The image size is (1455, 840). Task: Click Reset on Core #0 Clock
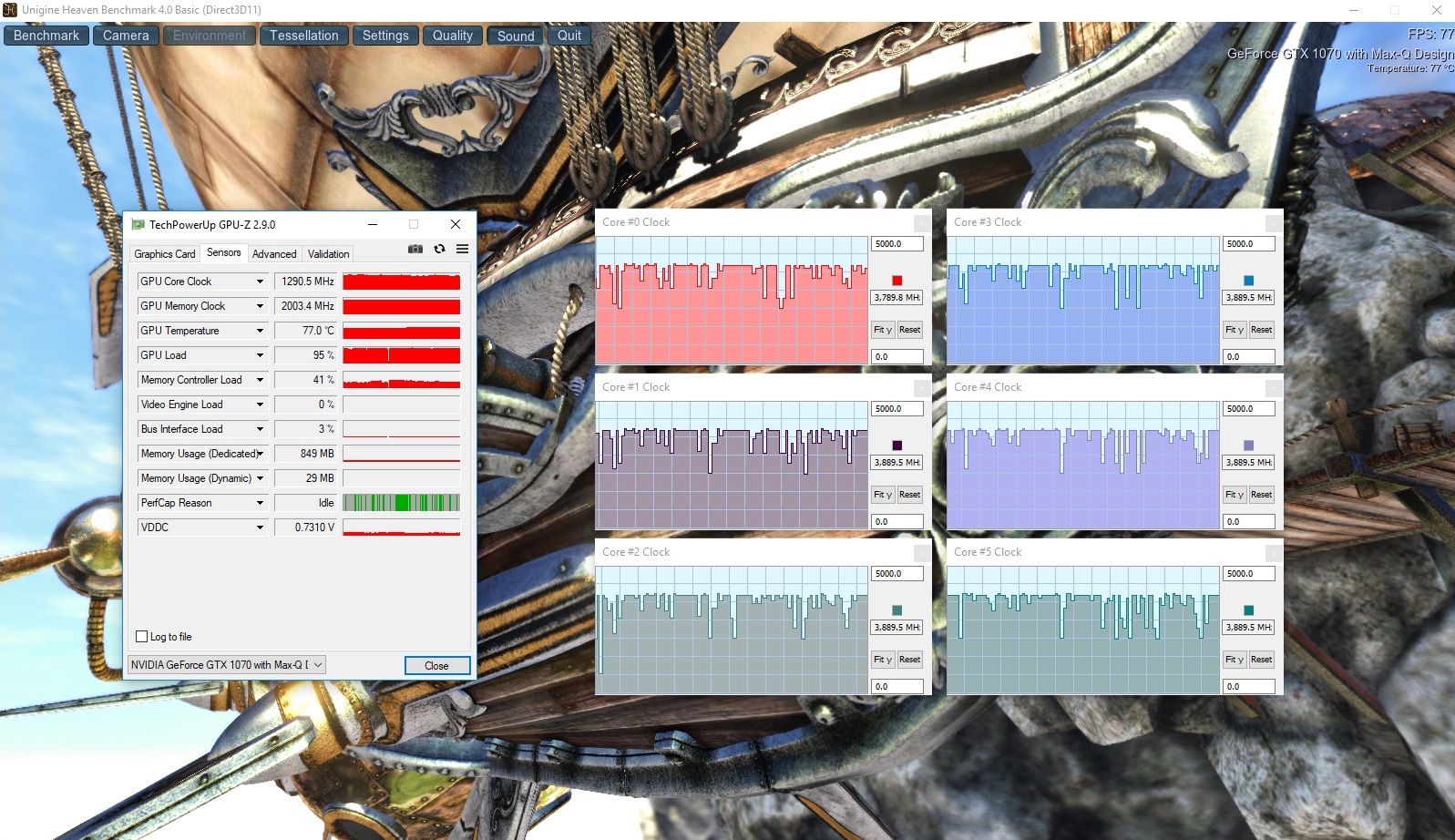coord(910,330)
